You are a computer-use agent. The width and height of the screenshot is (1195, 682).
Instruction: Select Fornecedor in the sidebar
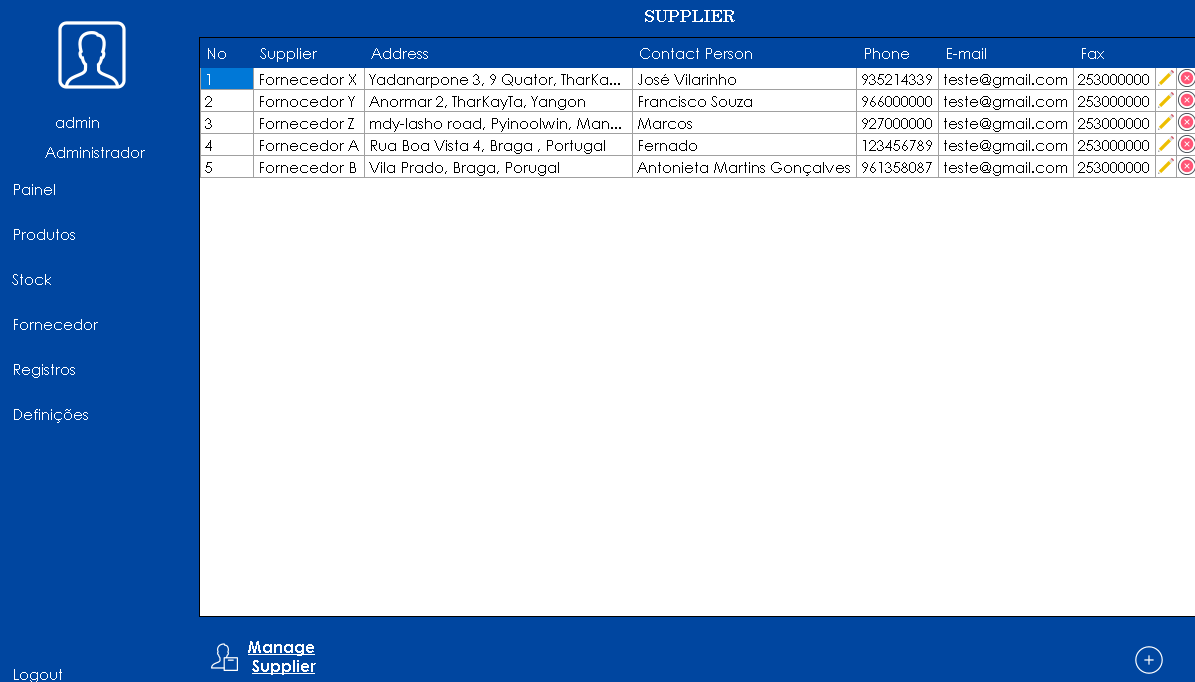55,325
